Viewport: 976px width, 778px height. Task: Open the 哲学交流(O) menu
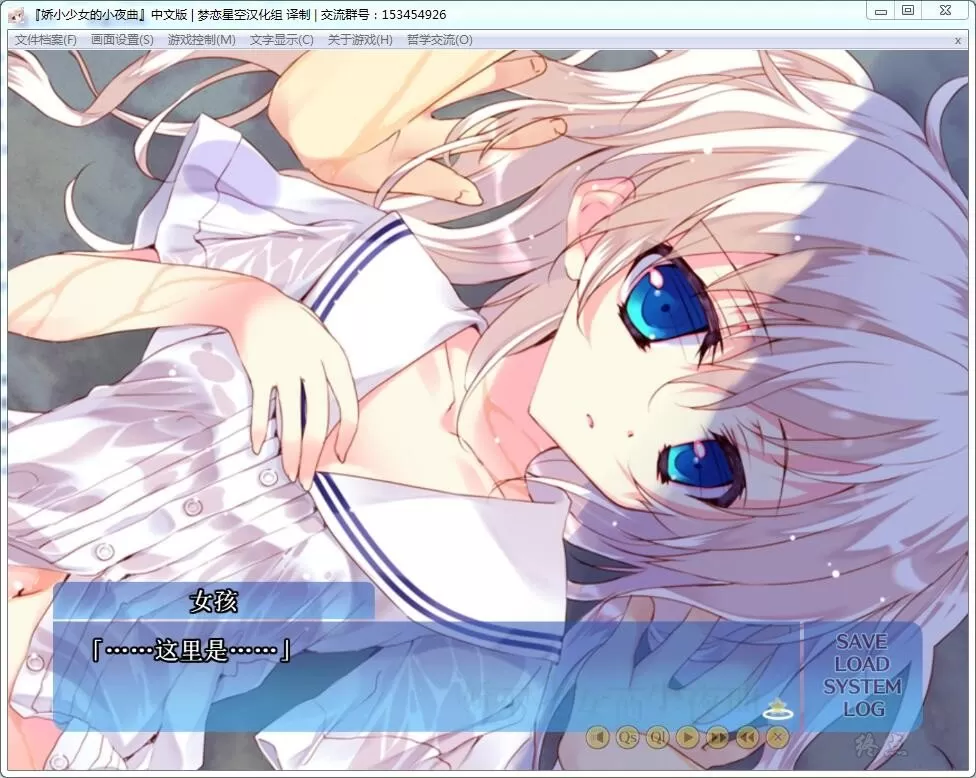point(439,40)
